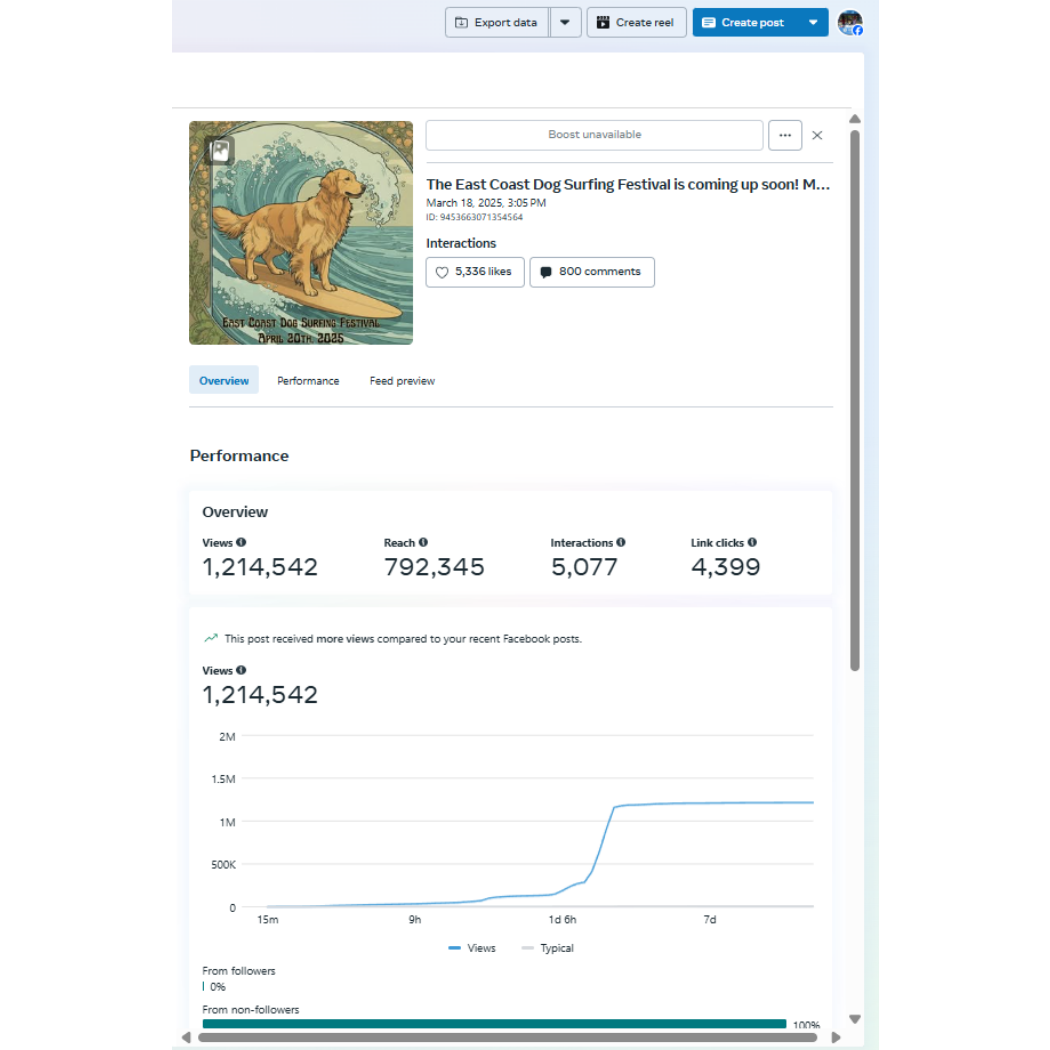Open the profile avatar menu
This screenshot has height=1050, width=1050.
(x=850, y=23)
